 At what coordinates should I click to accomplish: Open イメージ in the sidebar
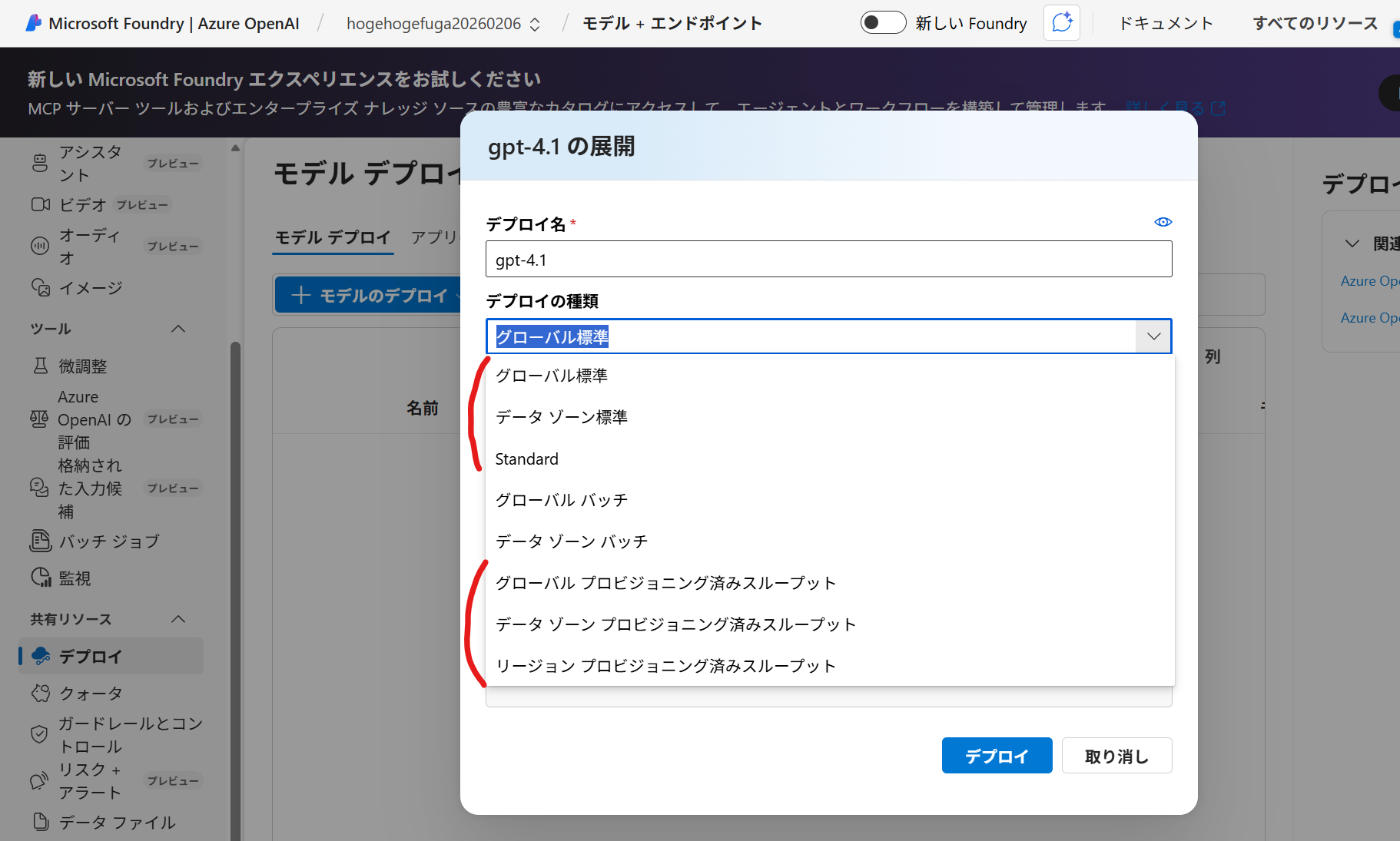coord(90,288)
